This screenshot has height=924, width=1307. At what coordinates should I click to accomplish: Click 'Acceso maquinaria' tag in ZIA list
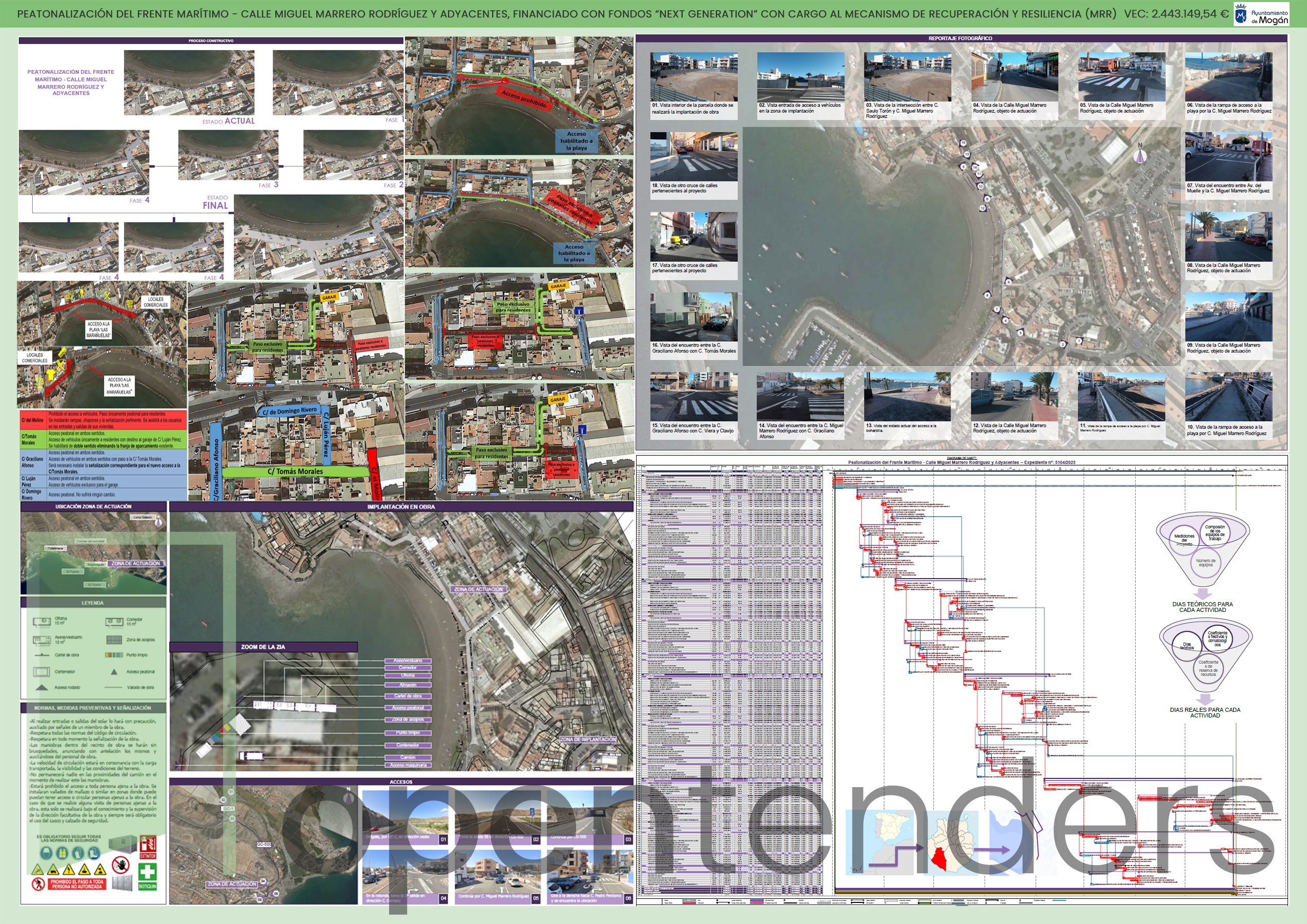click(407, 765)
